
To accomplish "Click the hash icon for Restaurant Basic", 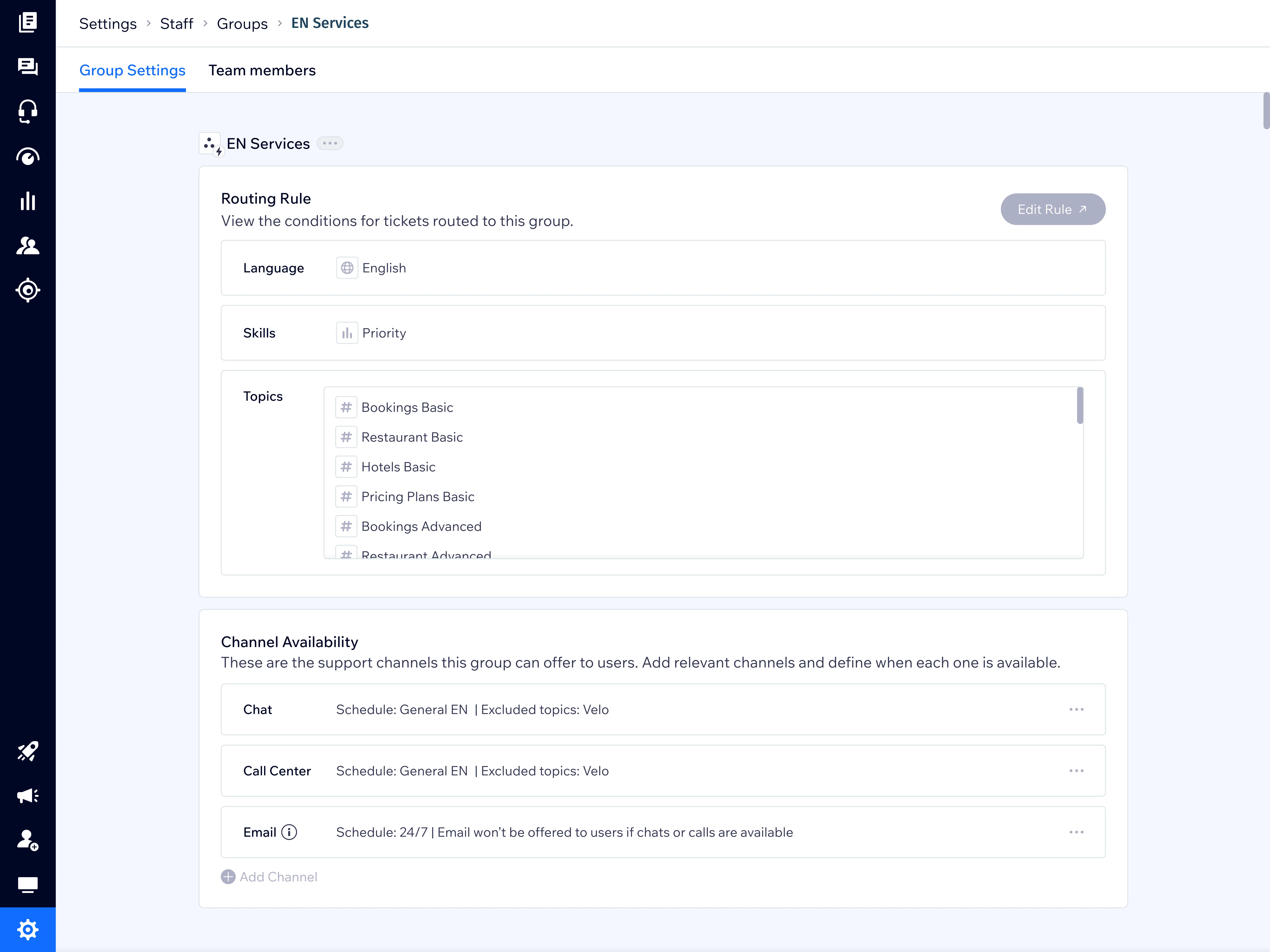I will (x=346, y=437).
